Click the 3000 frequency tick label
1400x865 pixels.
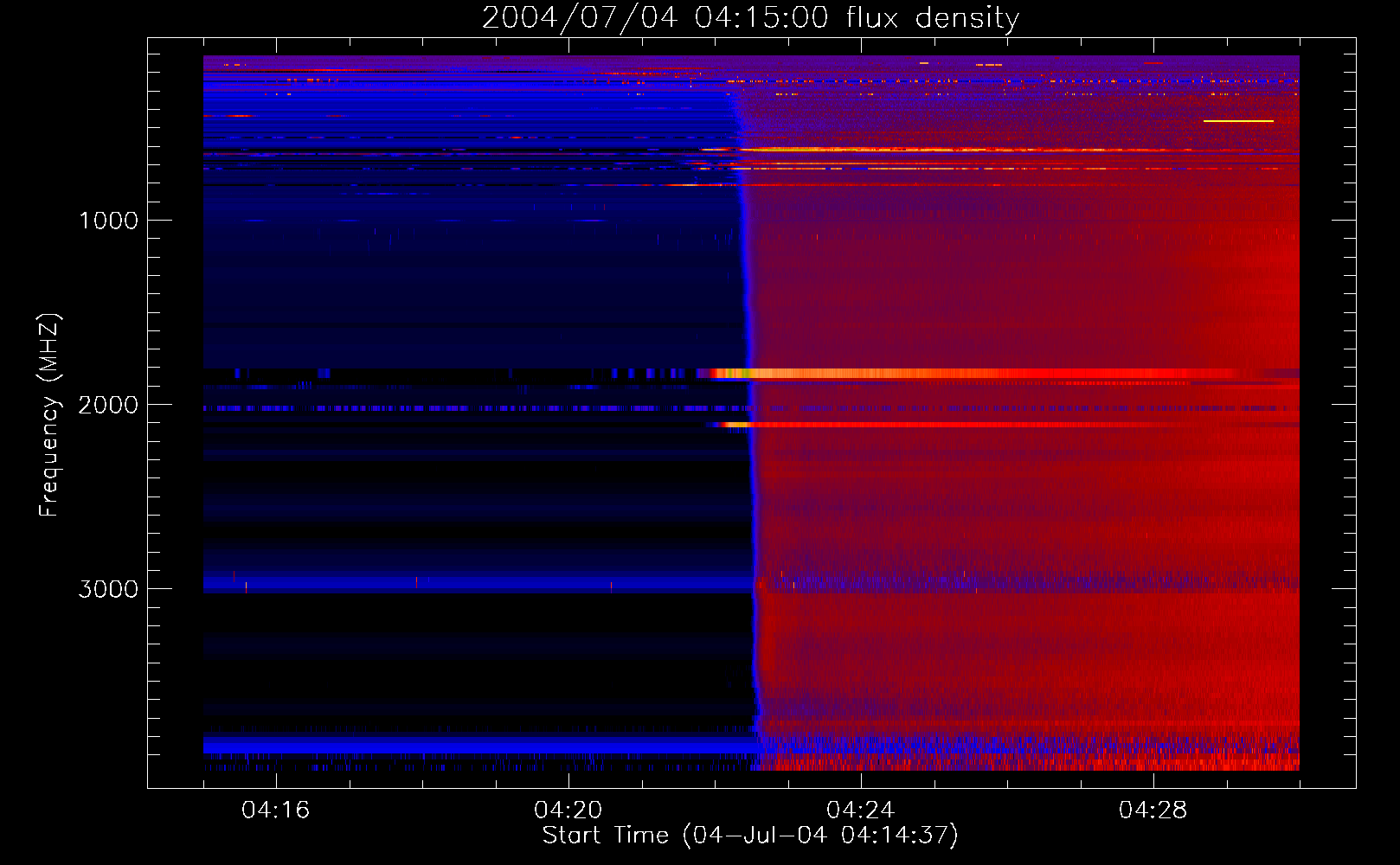click(108, 589)
